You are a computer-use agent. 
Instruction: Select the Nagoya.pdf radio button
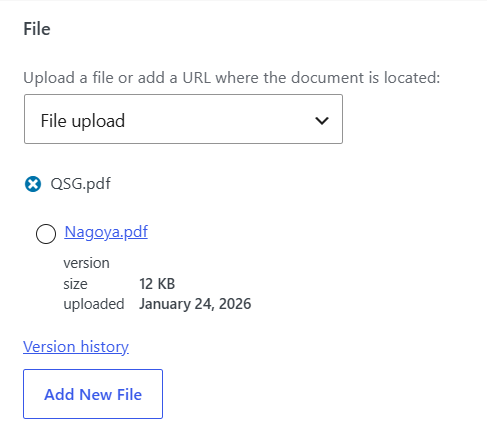[46, 234]
